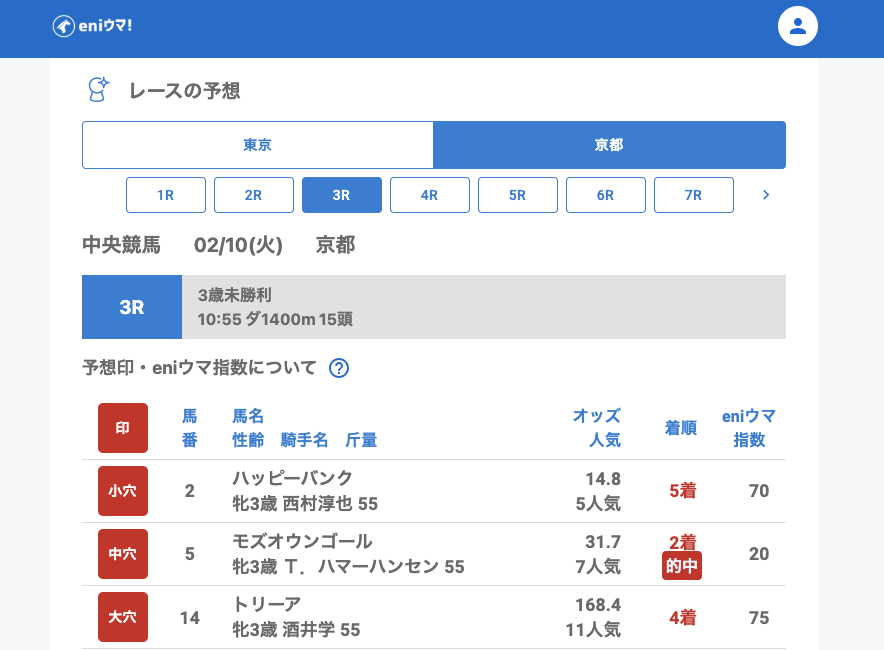Go to race 5R
The width and height of the screenshot is (884, 650).
pyautogui.click(x=518, y=195)
